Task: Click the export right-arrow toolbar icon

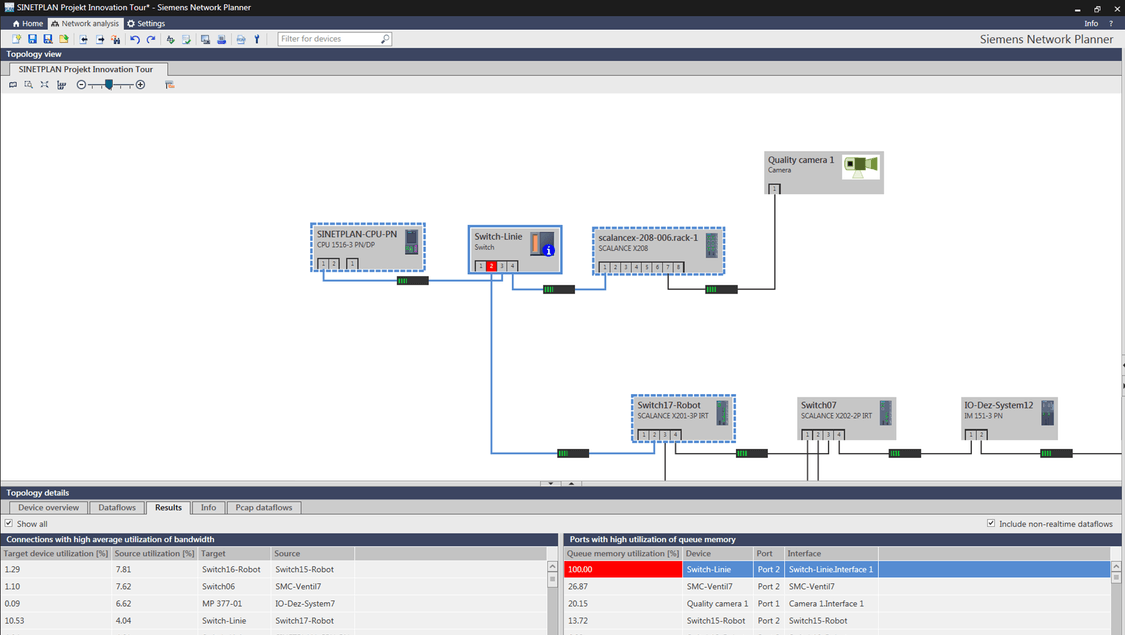Action: [x=100, y=39]
